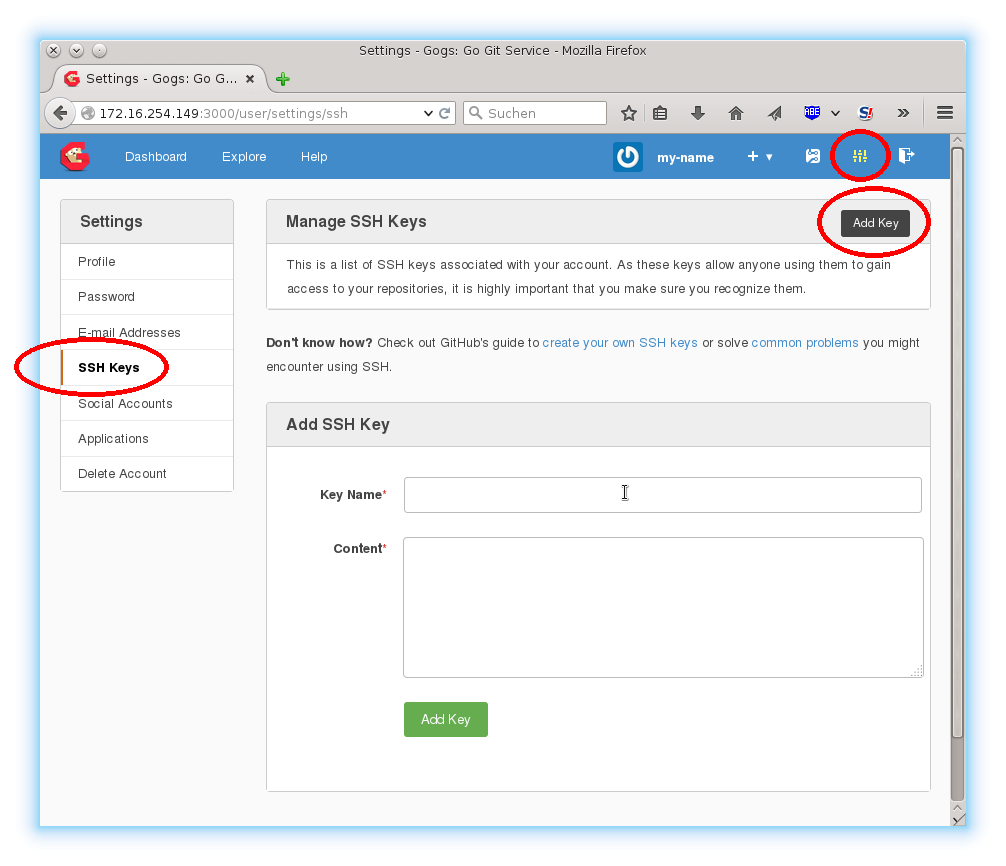Sign out using the door icon
The height and width of the screenshot is (866, 1006).
[x=906, y=156]
